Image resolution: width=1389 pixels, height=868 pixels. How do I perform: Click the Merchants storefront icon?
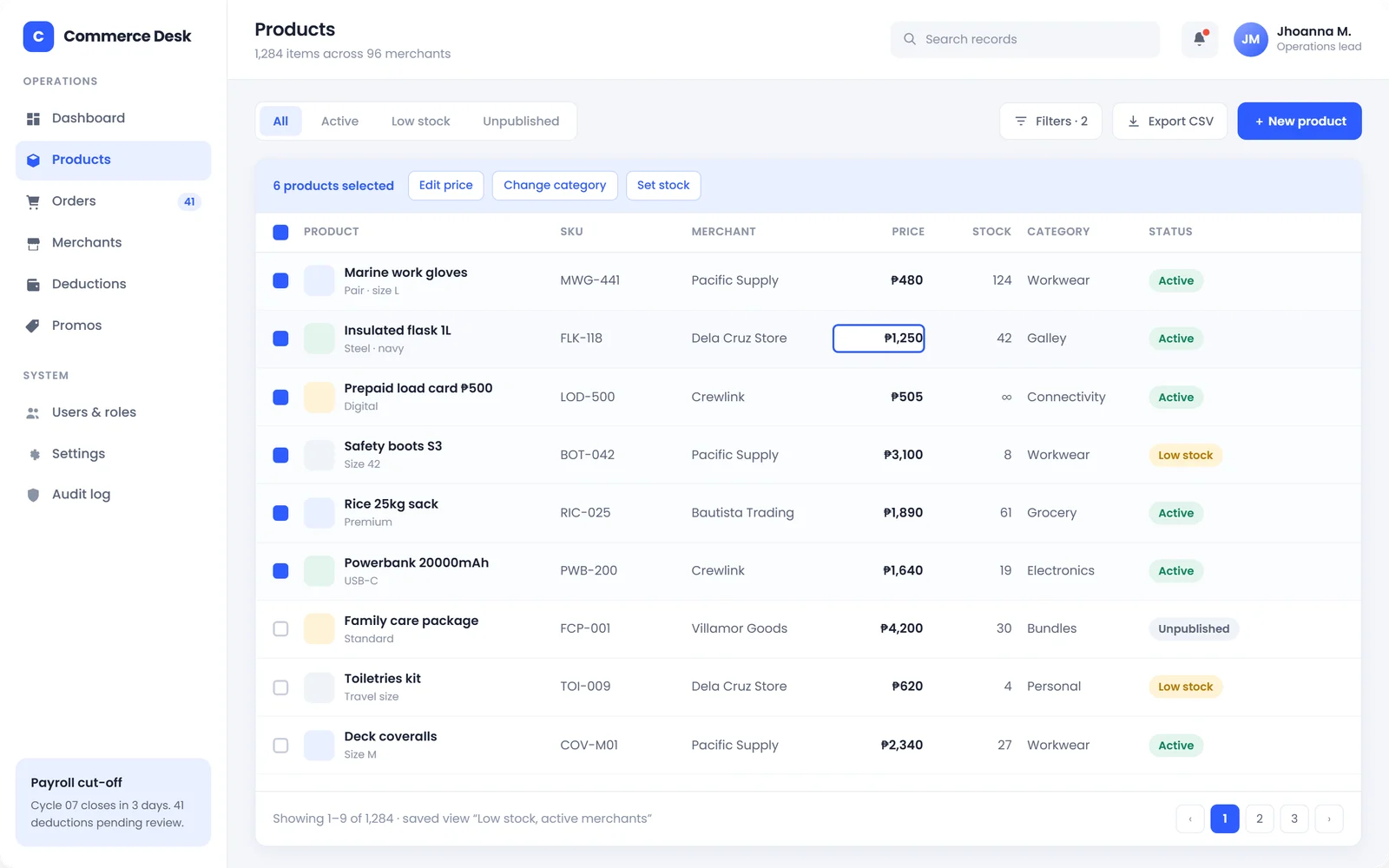click(33, 243)
